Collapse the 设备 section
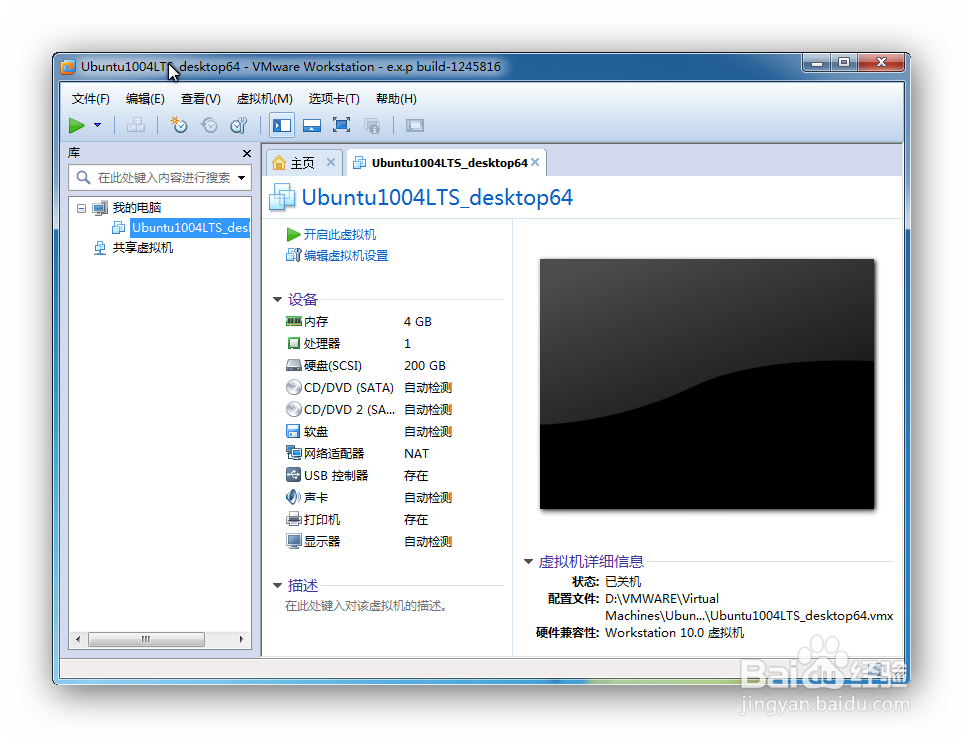964x738 pixels. (x=277, y=300)
